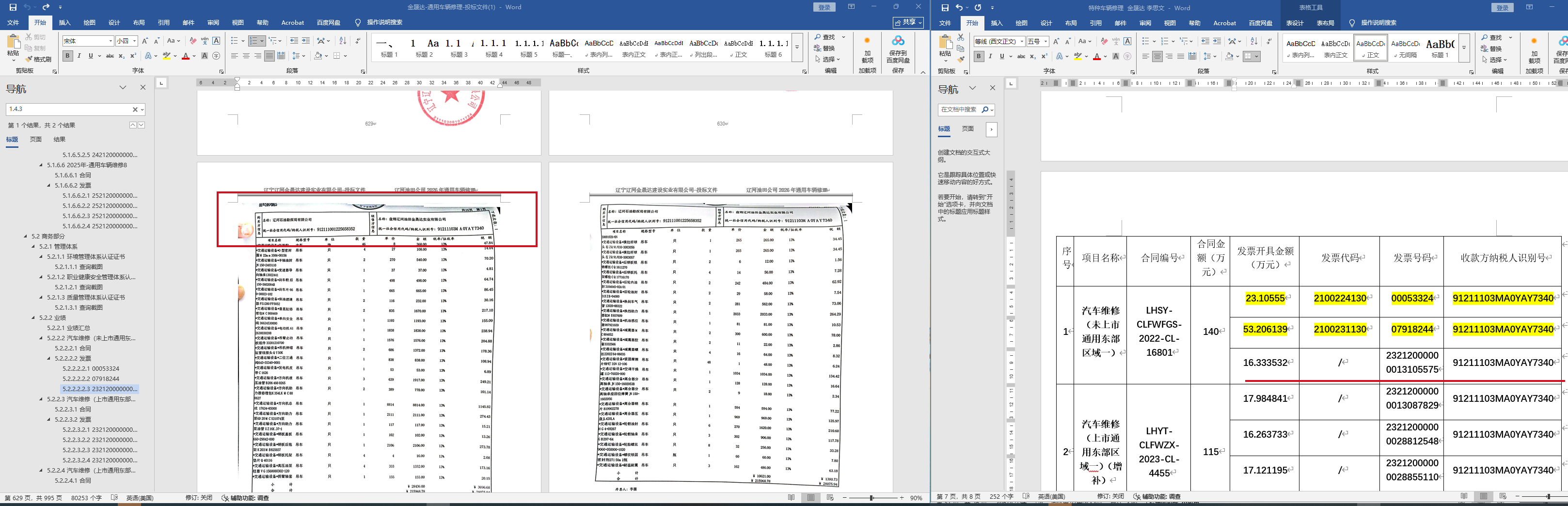Viewport: 1568px width, 506px height.
Task: Apply yellow highlight in left Word window
Action: click(166, 56)
